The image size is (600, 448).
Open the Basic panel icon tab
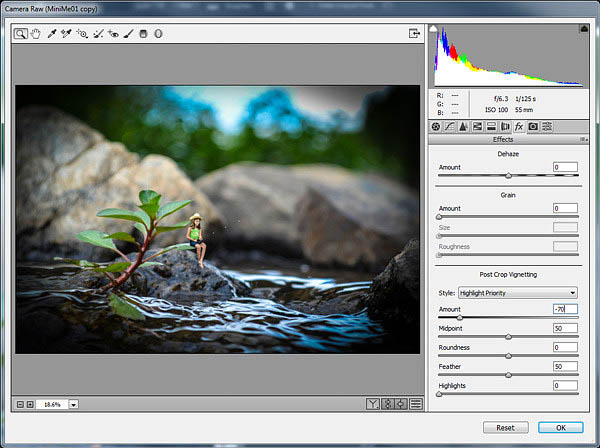436,127
